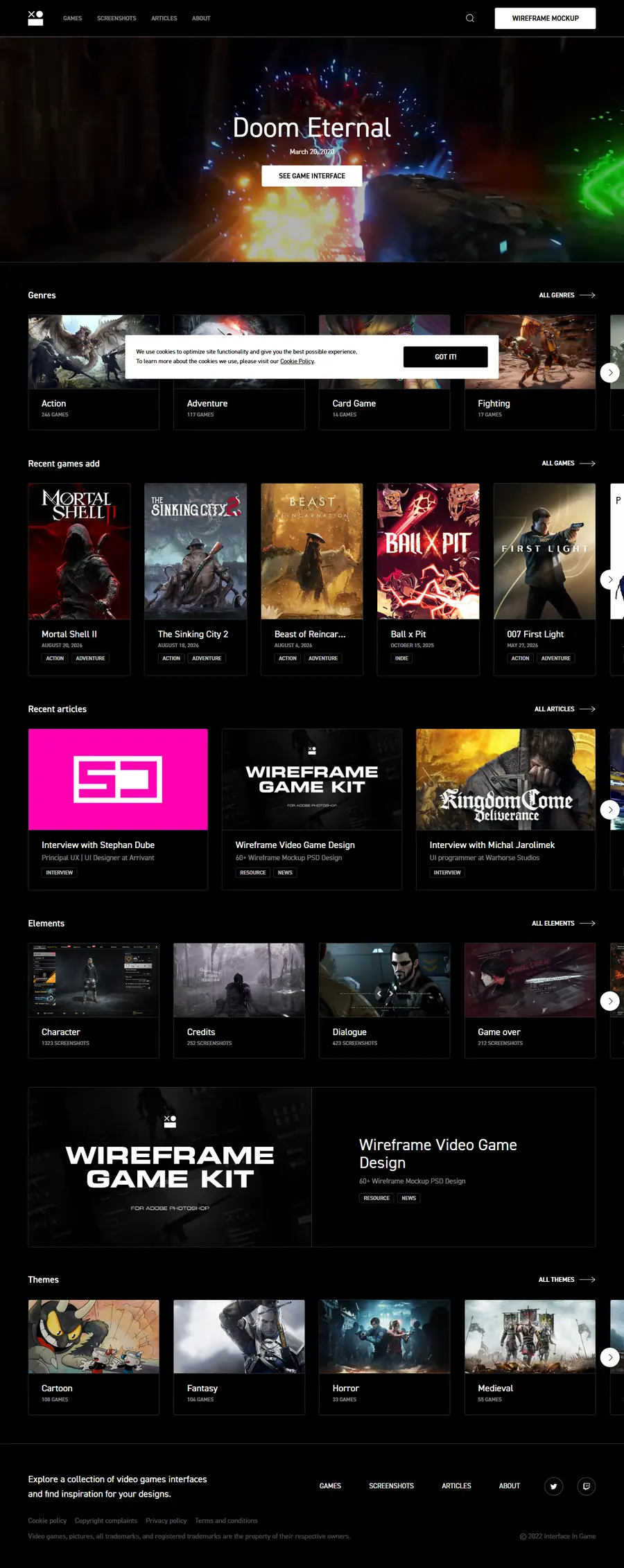Click News tag in large wireframe banner
This screenshot has height=1568, width=624.
(x=409, y=1198)
